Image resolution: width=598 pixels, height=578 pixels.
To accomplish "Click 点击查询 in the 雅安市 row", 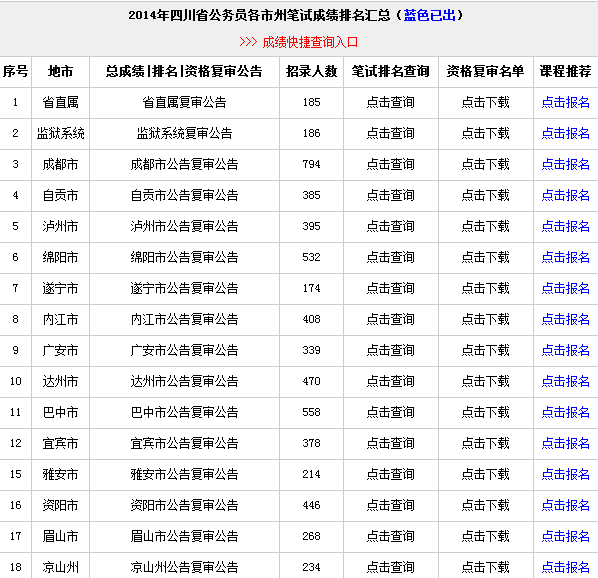I will click(x=391, y=474).
